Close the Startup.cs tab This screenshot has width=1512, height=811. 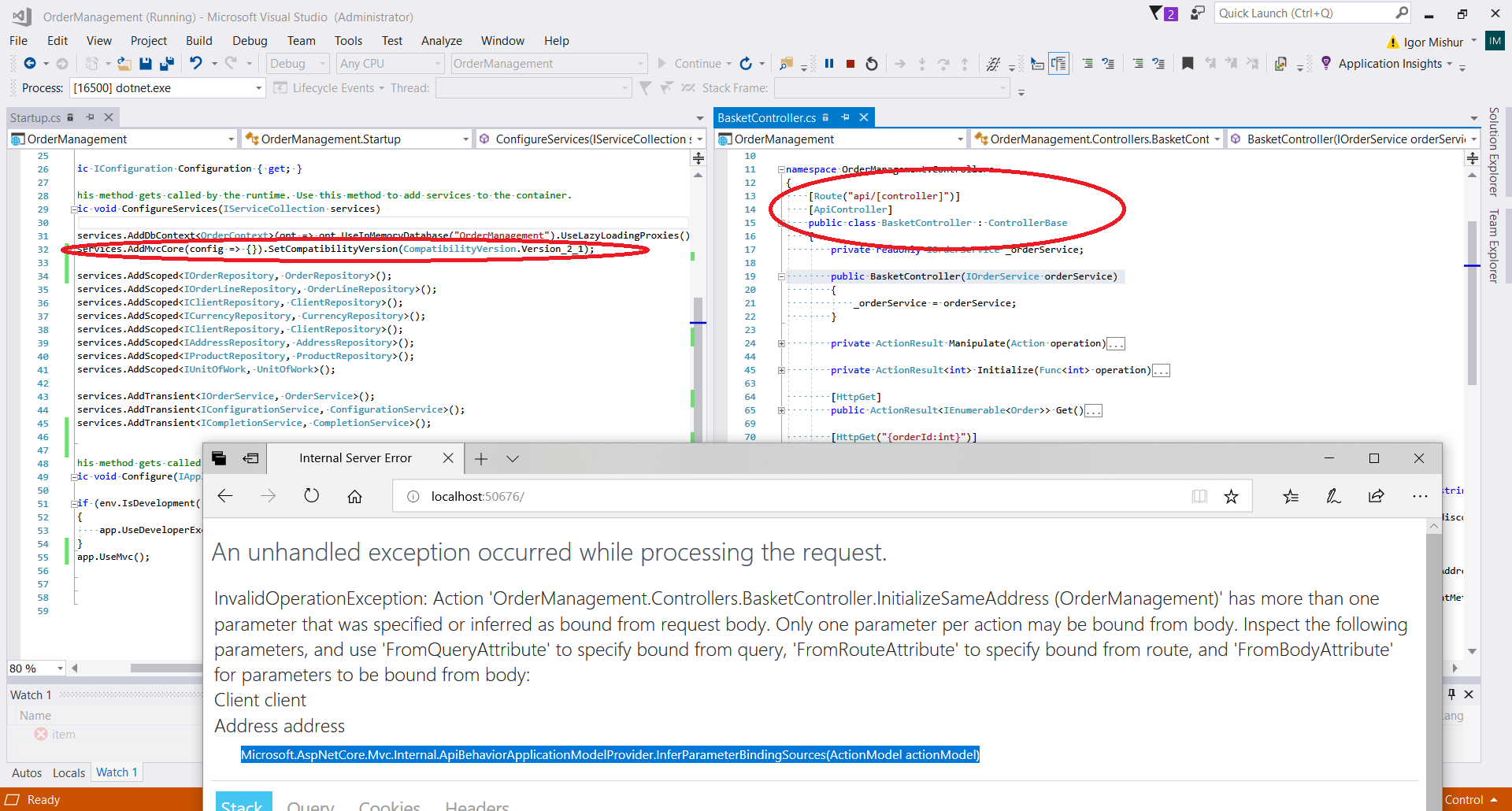[x=109, y=117]
